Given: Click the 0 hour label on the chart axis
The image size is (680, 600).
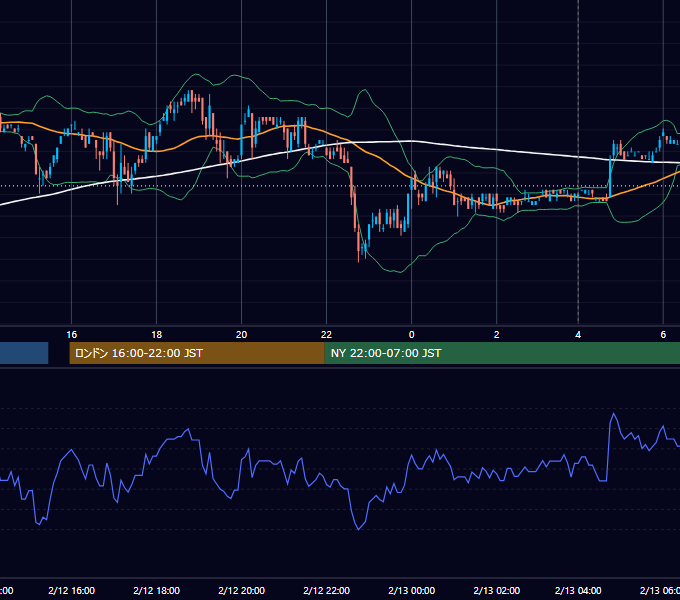Looking at the screenshot, I should [412, 335].
